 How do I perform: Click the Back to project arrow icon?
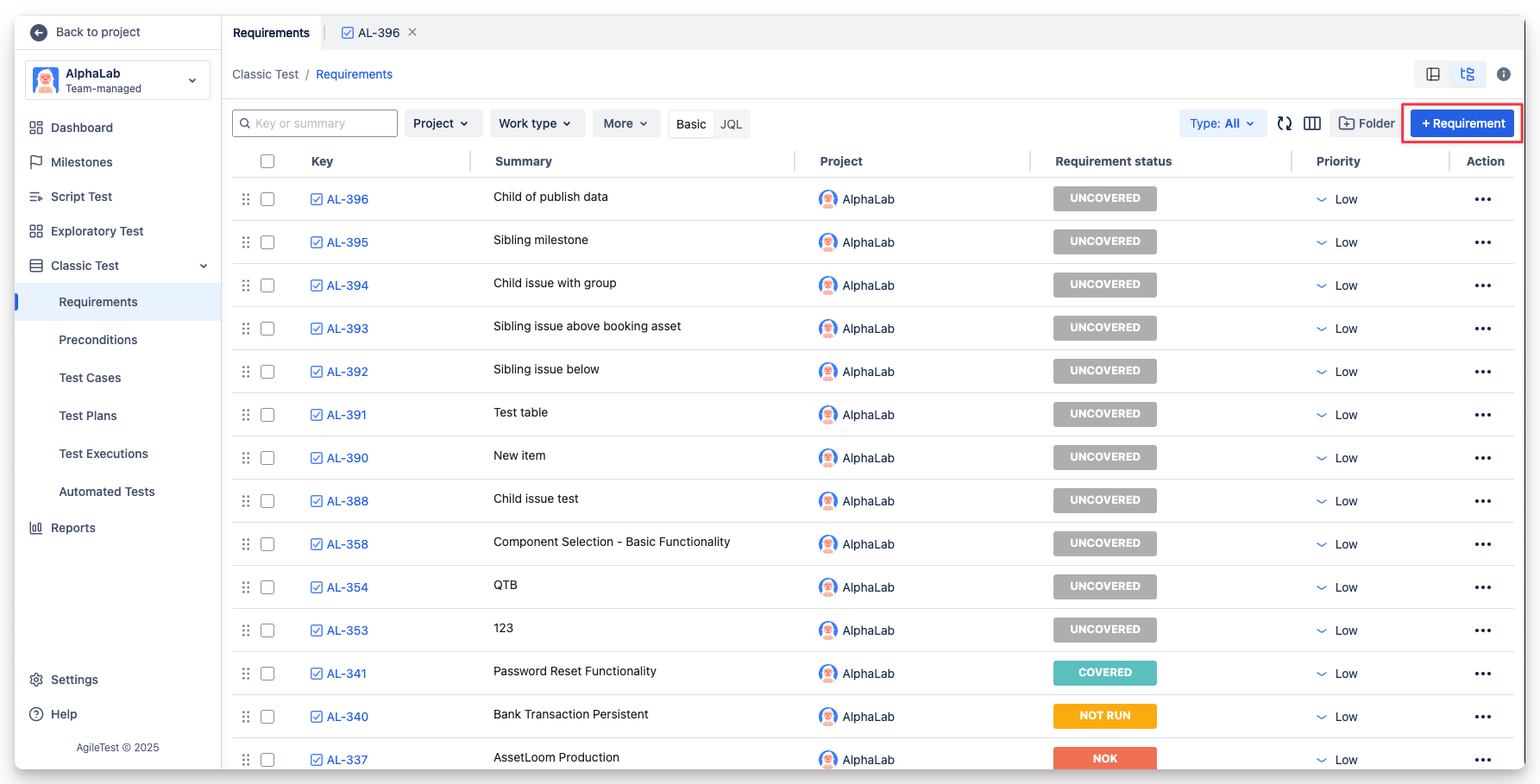click(39, 32)
